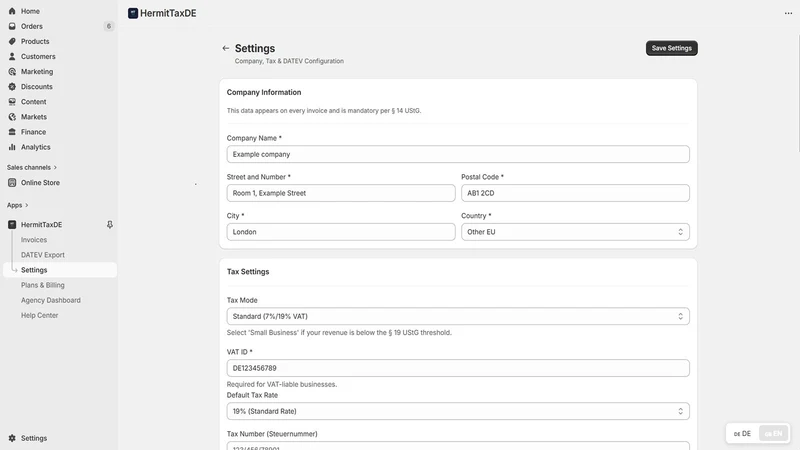Viewport: 800px width, 450px height.
Task: Click the Products tag icon
Action: [12, 41]
